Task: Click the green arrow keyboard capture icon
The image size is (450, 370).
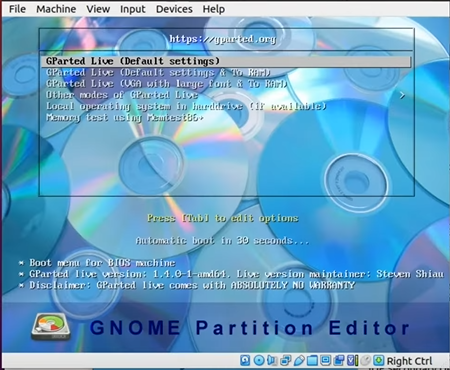Action: pos(379,360)
